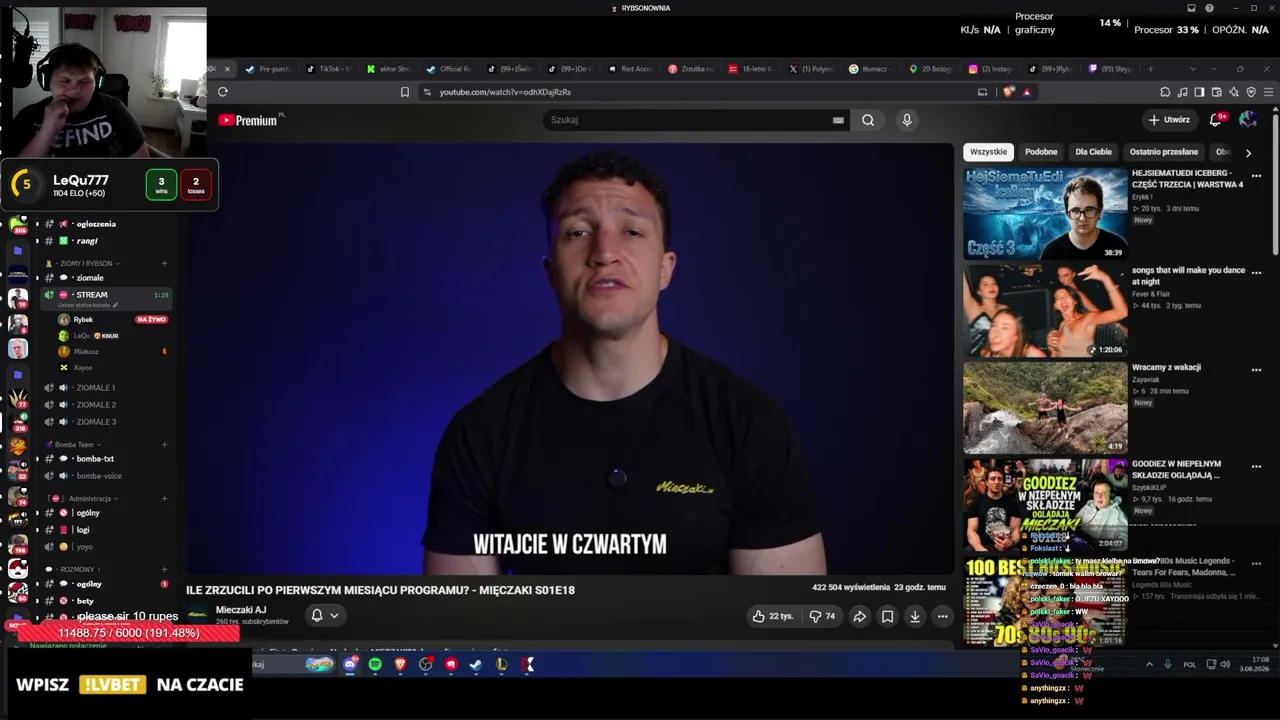Image resolution: width=1280 pixels, height=720 pixels.
Task: Open the rangi Discord channel
Action: coord(87,241)
